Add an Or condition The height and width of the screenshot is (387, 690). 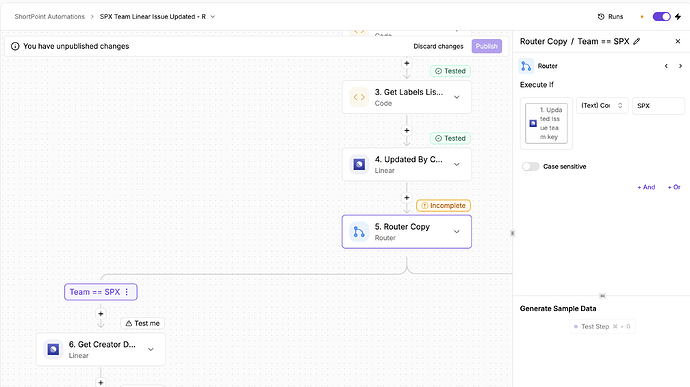pos(674,187)
